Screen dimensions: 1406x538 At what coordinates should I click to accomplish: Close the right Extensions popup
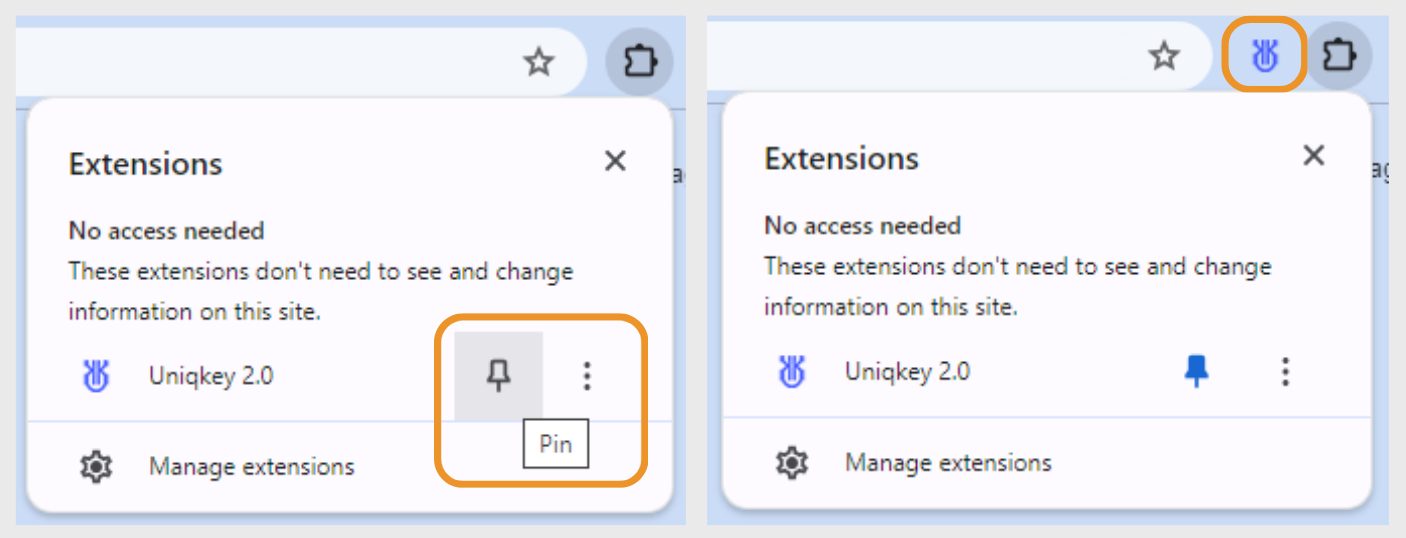(1313, 155)
